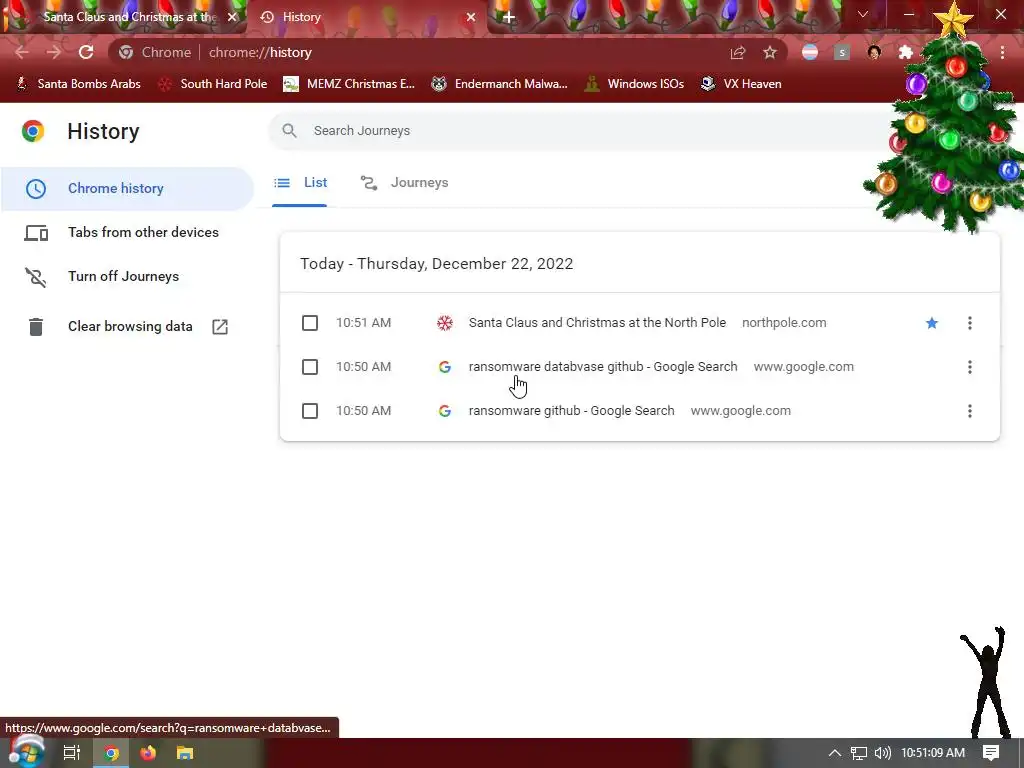Open File Explorer from the taskbar
1024x768 pixels.
click(x=185, y=753)
